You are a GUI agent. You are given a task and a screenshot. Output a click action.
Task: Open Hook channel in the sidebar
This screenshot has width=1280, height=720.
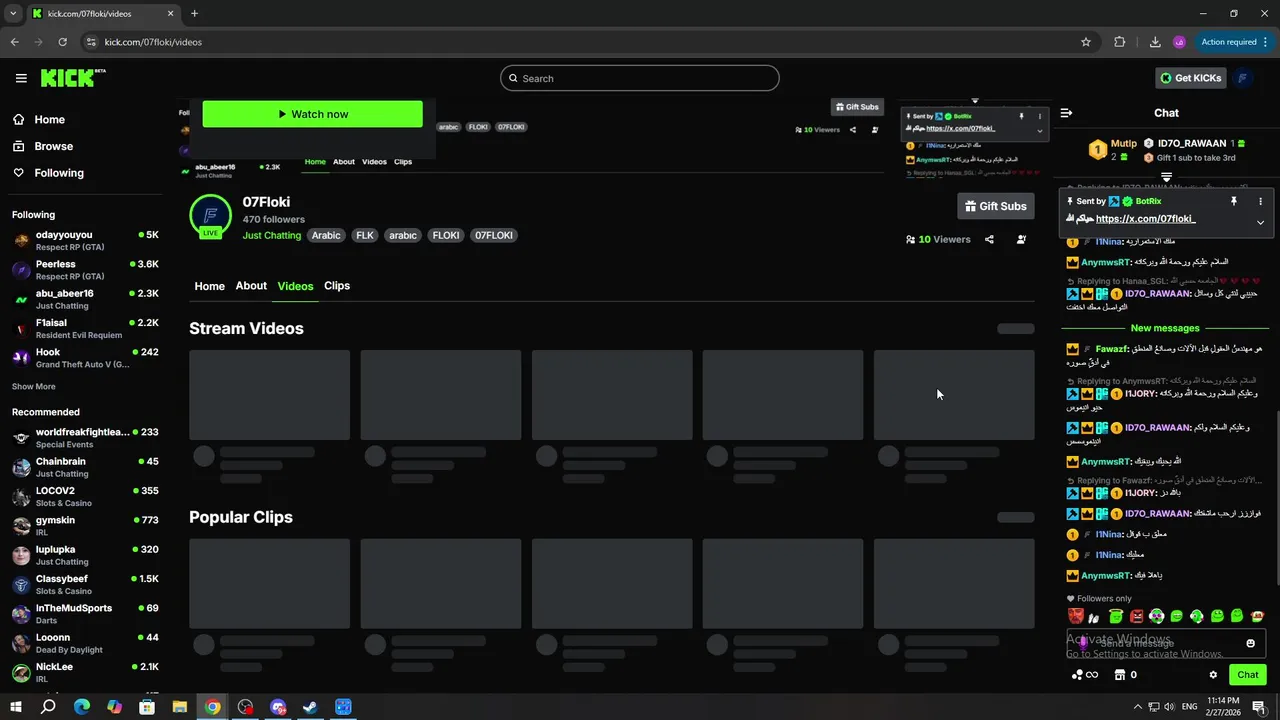[x=85, y=357]
